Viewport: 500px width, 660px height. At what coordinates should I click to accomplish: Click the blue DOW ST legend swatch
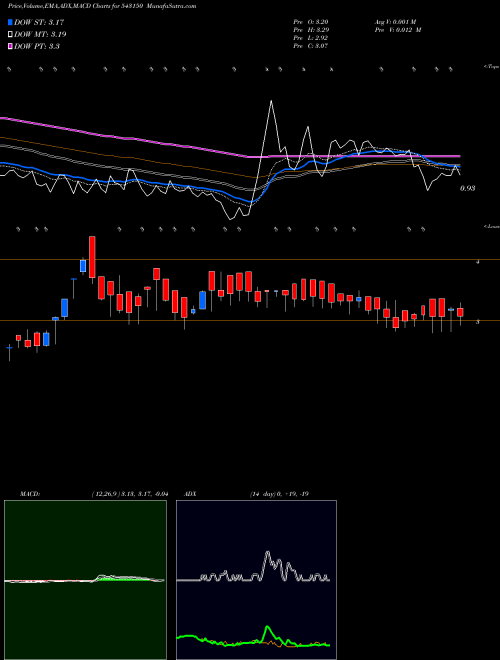point(11,22)
